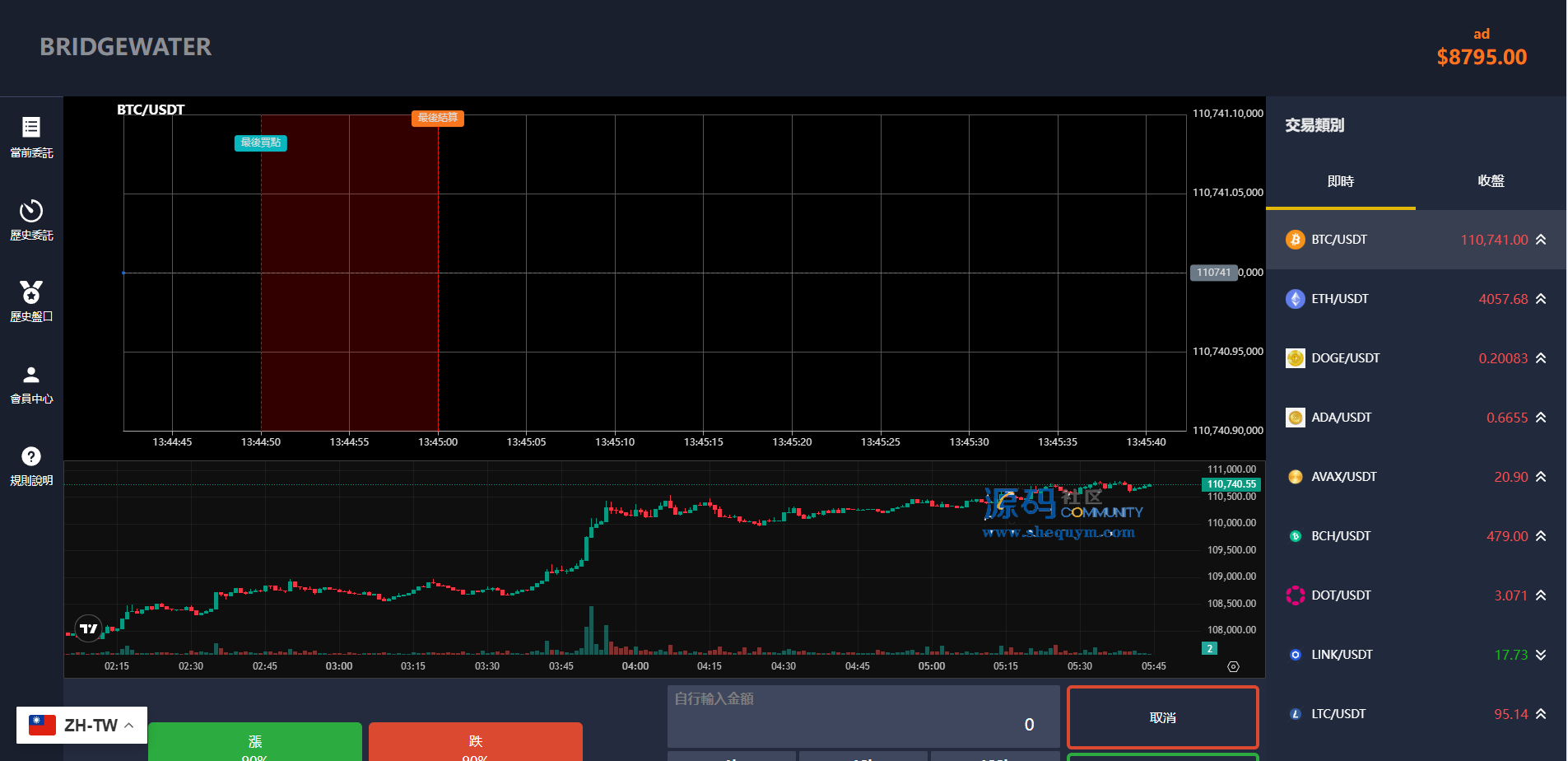Open the ZH-TW language dropdown

coord(81,726)
